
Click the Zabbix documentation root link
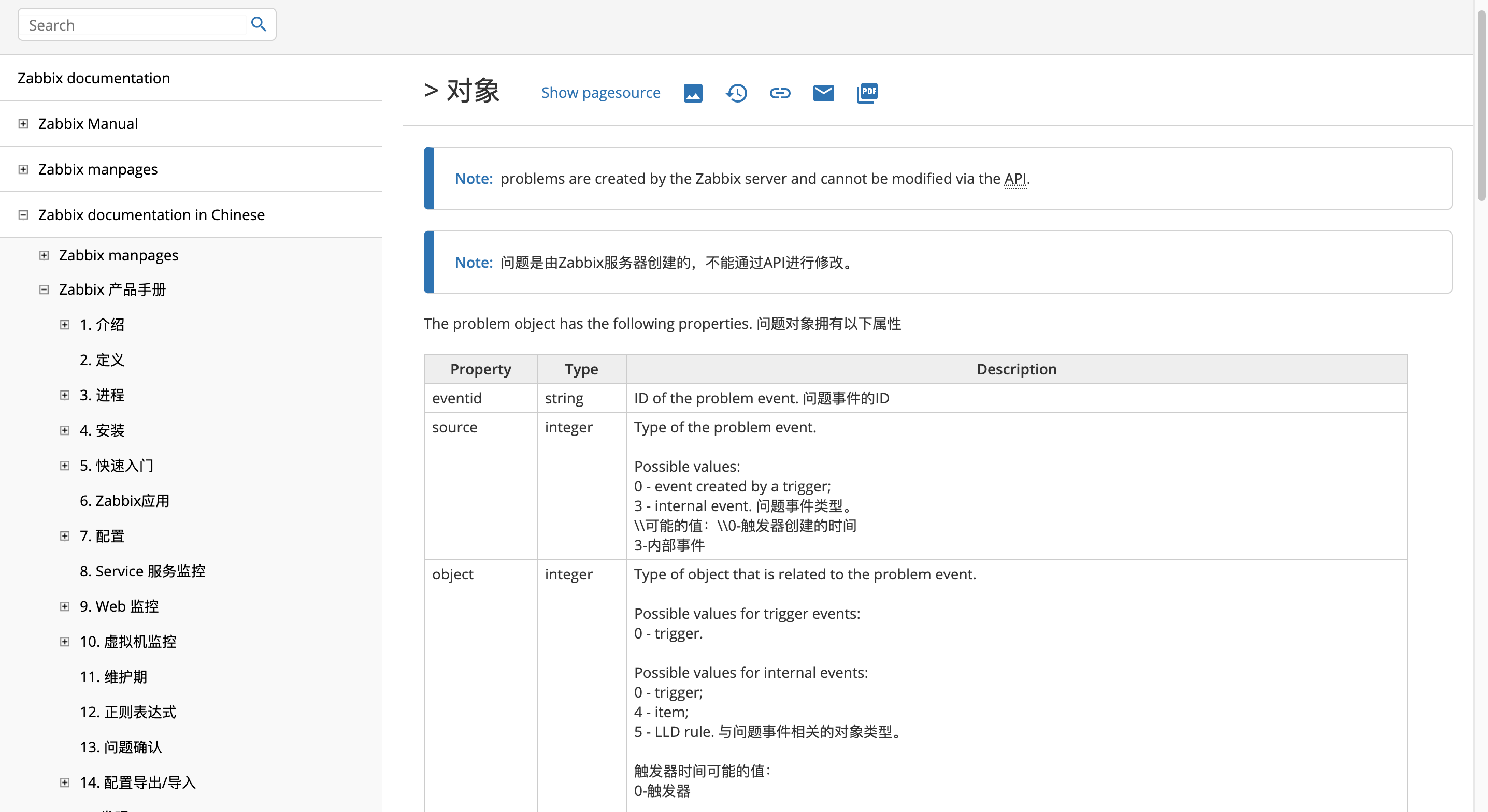[94, 78]
